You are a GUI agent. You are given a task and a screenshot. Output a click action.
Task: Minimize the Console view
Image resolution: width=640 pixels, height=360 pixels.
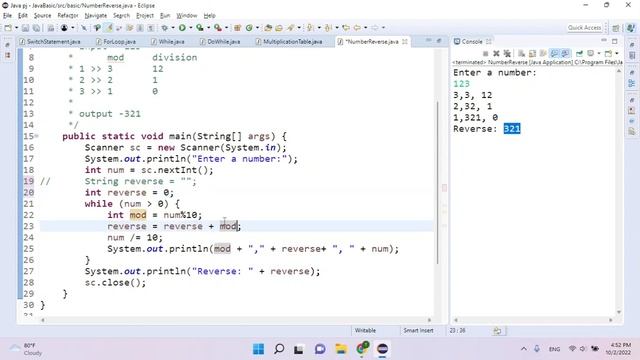click(x=604, y=40)
